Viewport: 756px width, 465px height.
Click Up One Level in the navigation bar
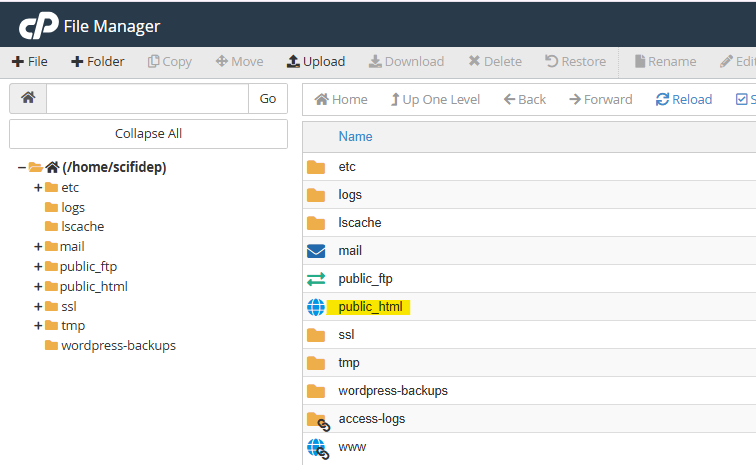coord(434,99)
